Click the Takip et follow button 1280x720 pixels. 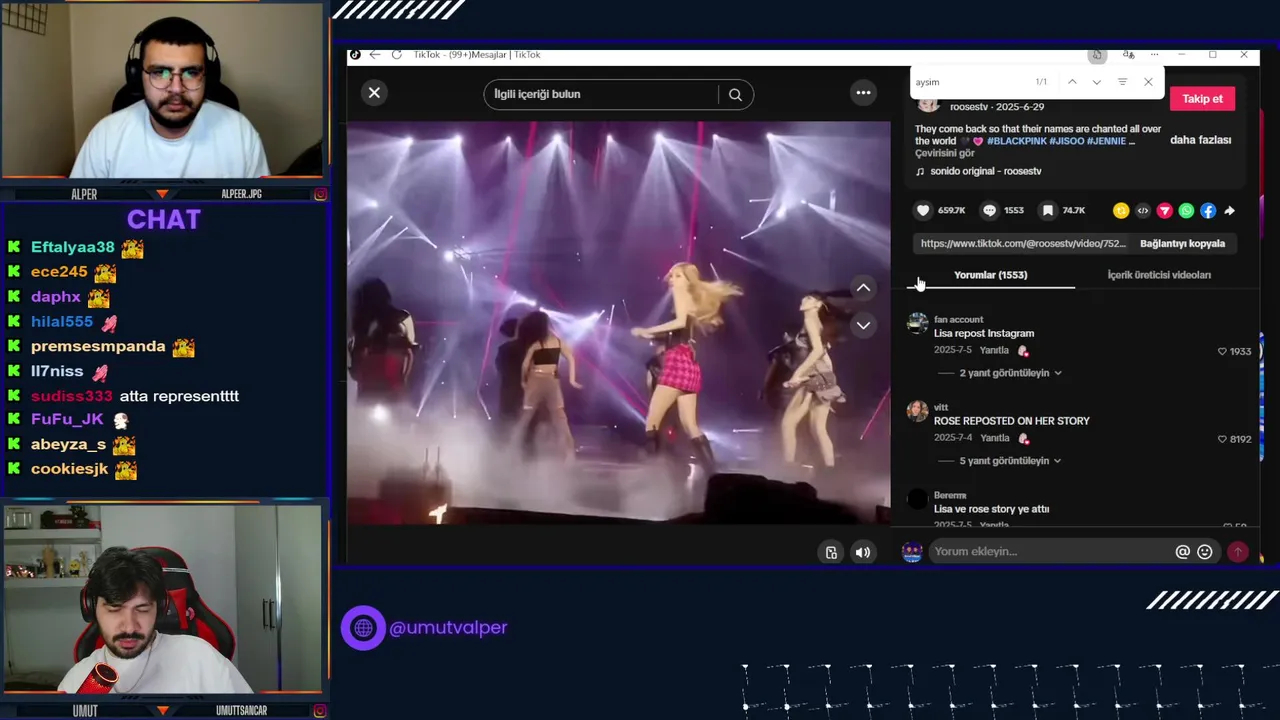(1202, 99)
